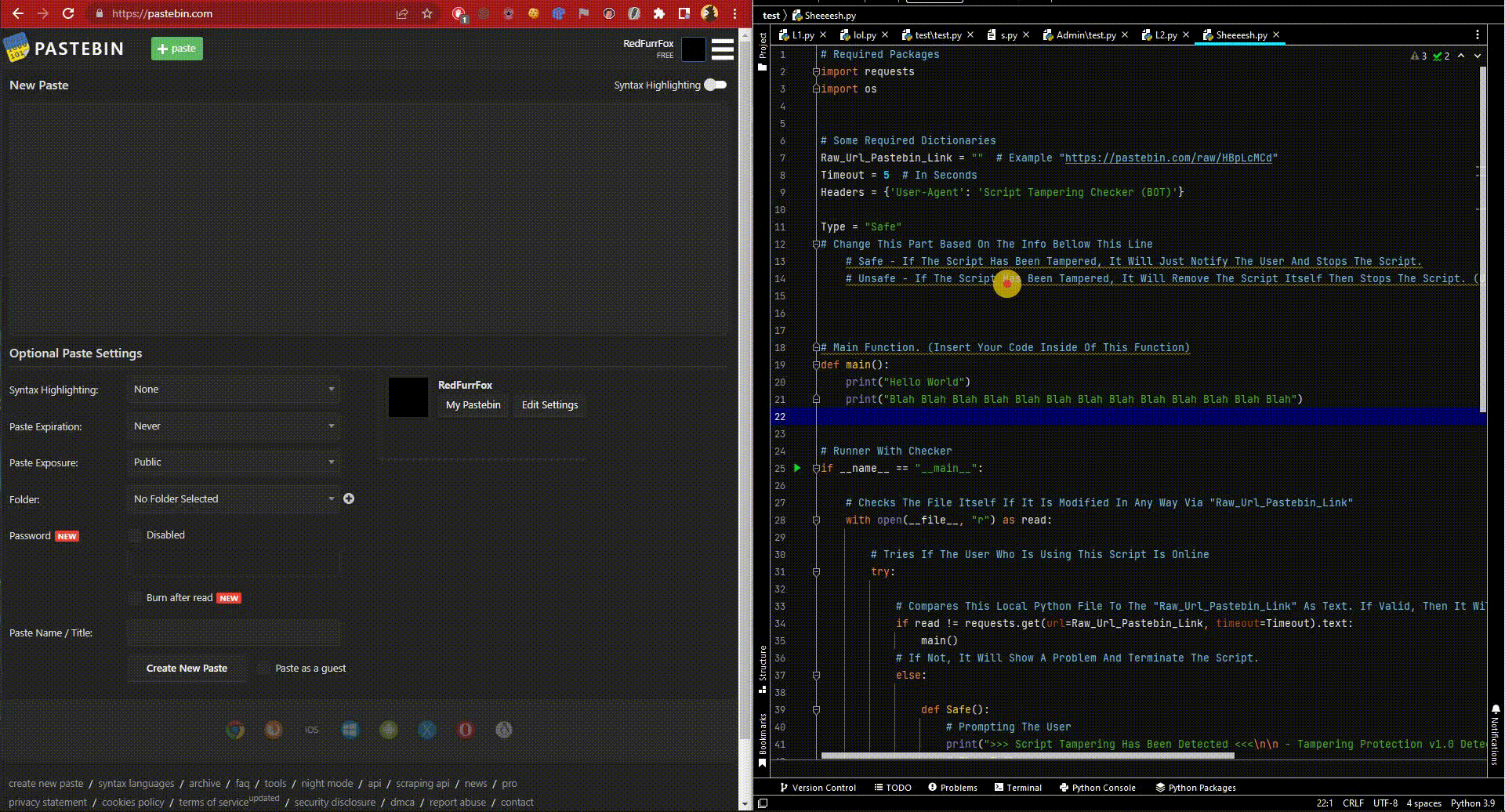Screen dimensions: 1505x812
Task: Click the add folder plus icon
Action: coord(349,498)
